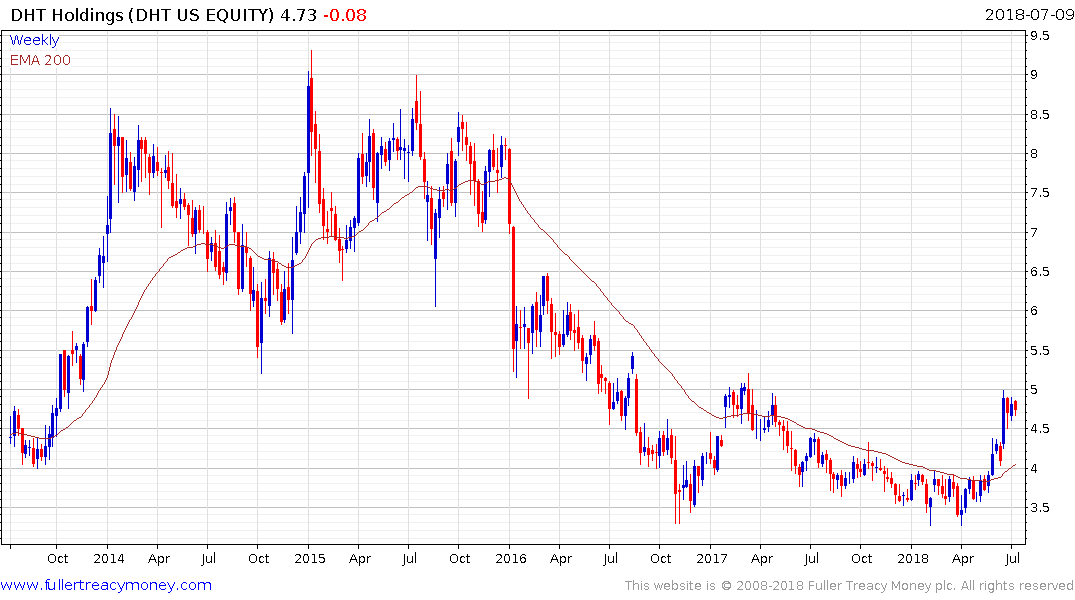Click the 'EMA 200' legend label

click(40, 60)
